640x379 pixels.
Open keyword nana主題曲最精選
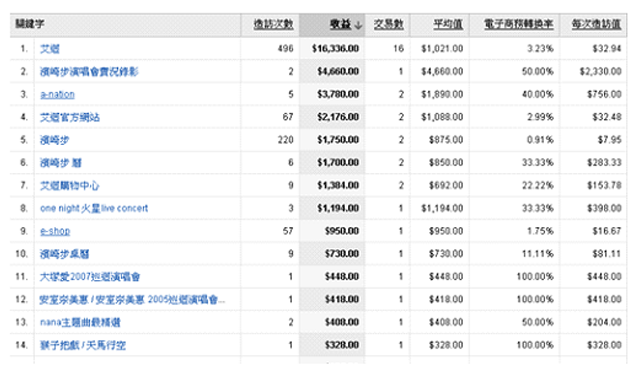[x=80, y=323]
